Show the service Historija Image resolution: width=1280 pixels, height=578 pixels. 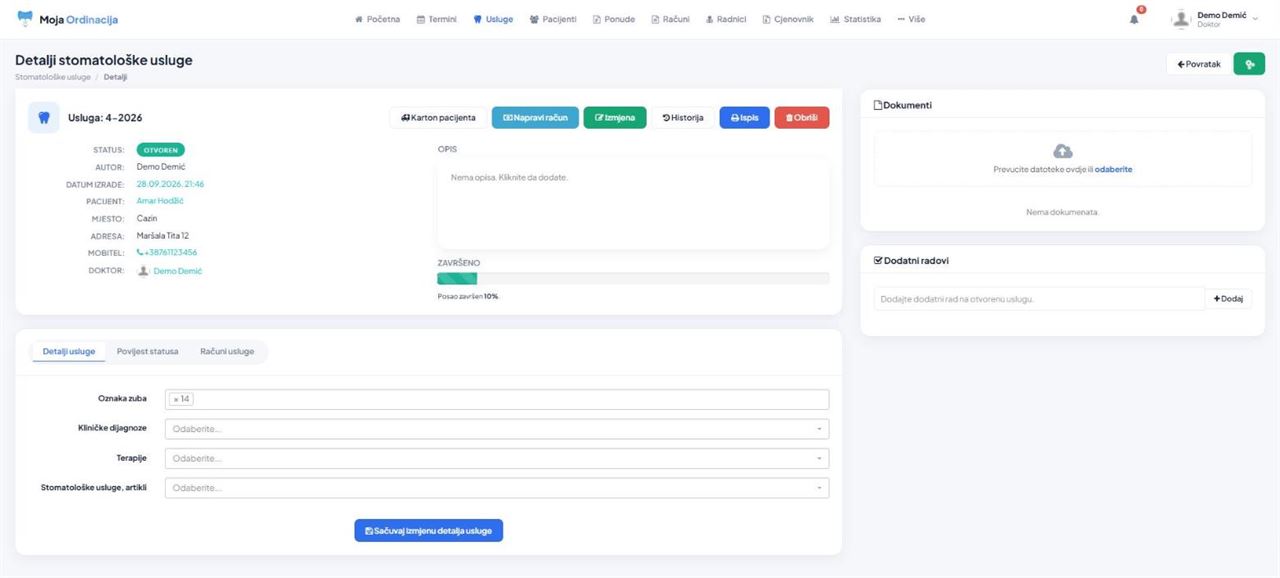coord(683,118)
